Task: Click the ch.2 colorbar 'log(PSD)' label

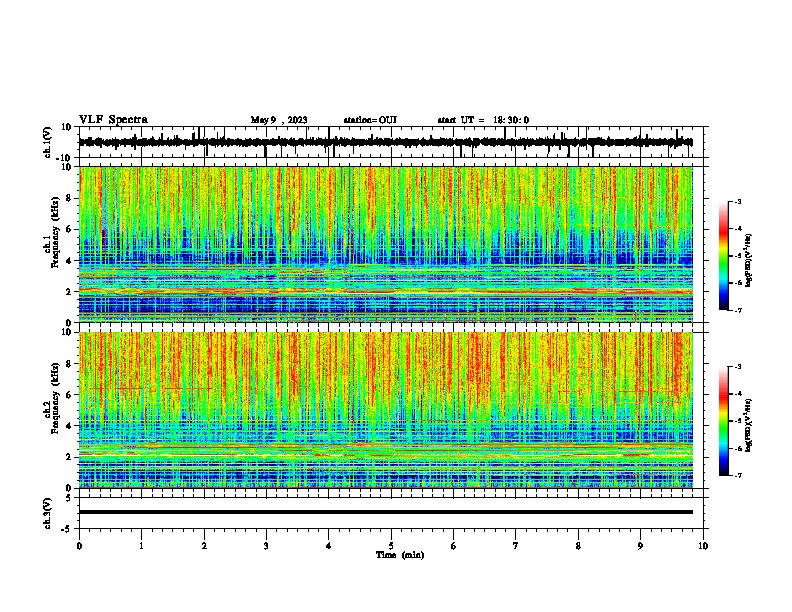Action: tap(749, 425)
